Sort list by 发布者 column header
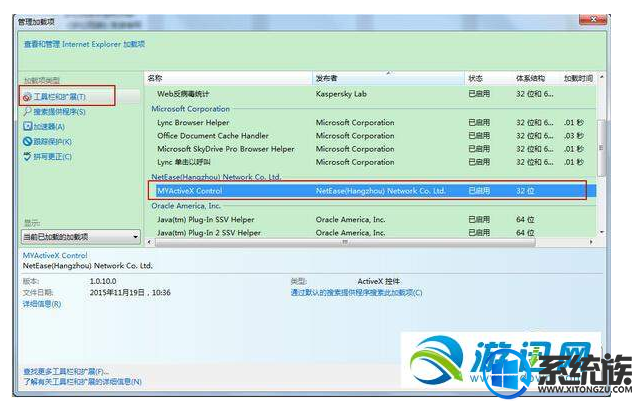 coord(389,78)
